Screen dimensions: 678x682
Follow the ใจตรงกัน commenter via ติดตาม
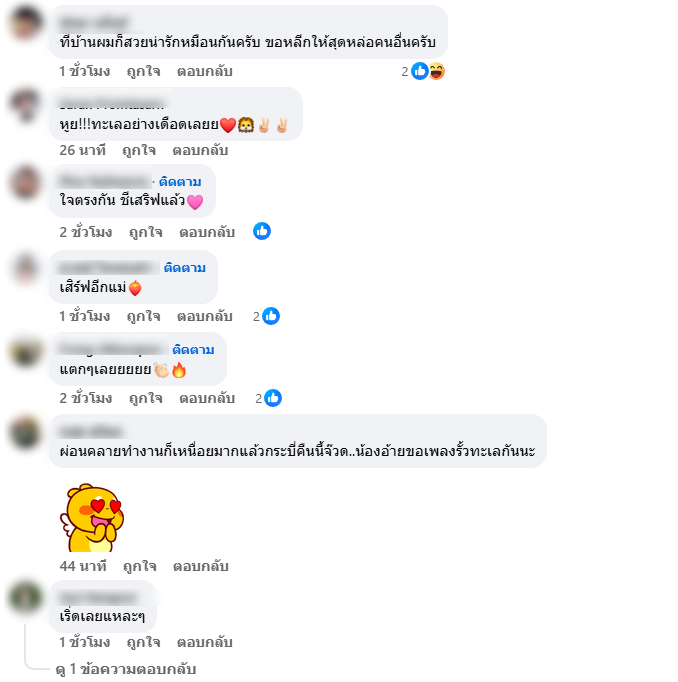180,182
